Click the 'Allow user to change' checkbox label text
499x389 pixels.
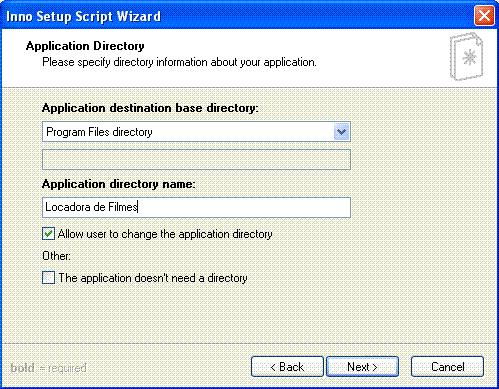165,234
